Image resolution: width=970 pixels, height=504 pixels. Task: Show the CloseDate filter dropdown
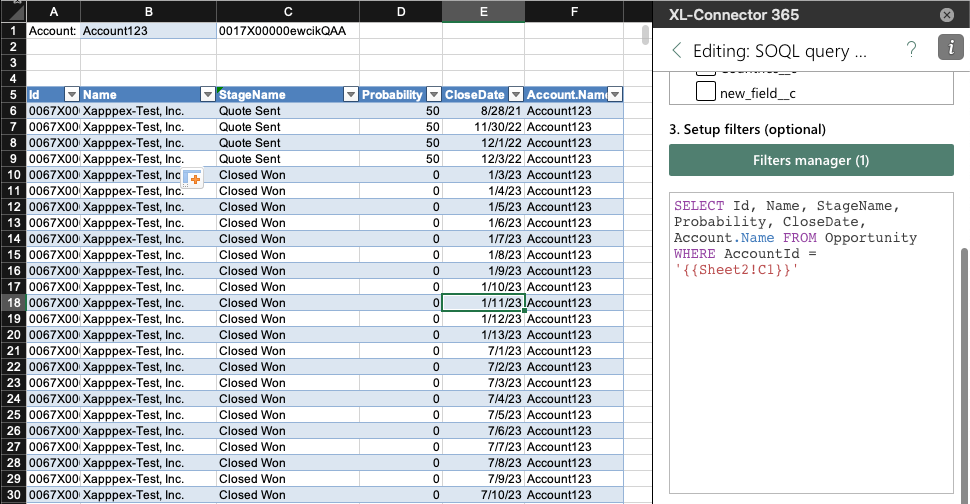pos(514,95)
